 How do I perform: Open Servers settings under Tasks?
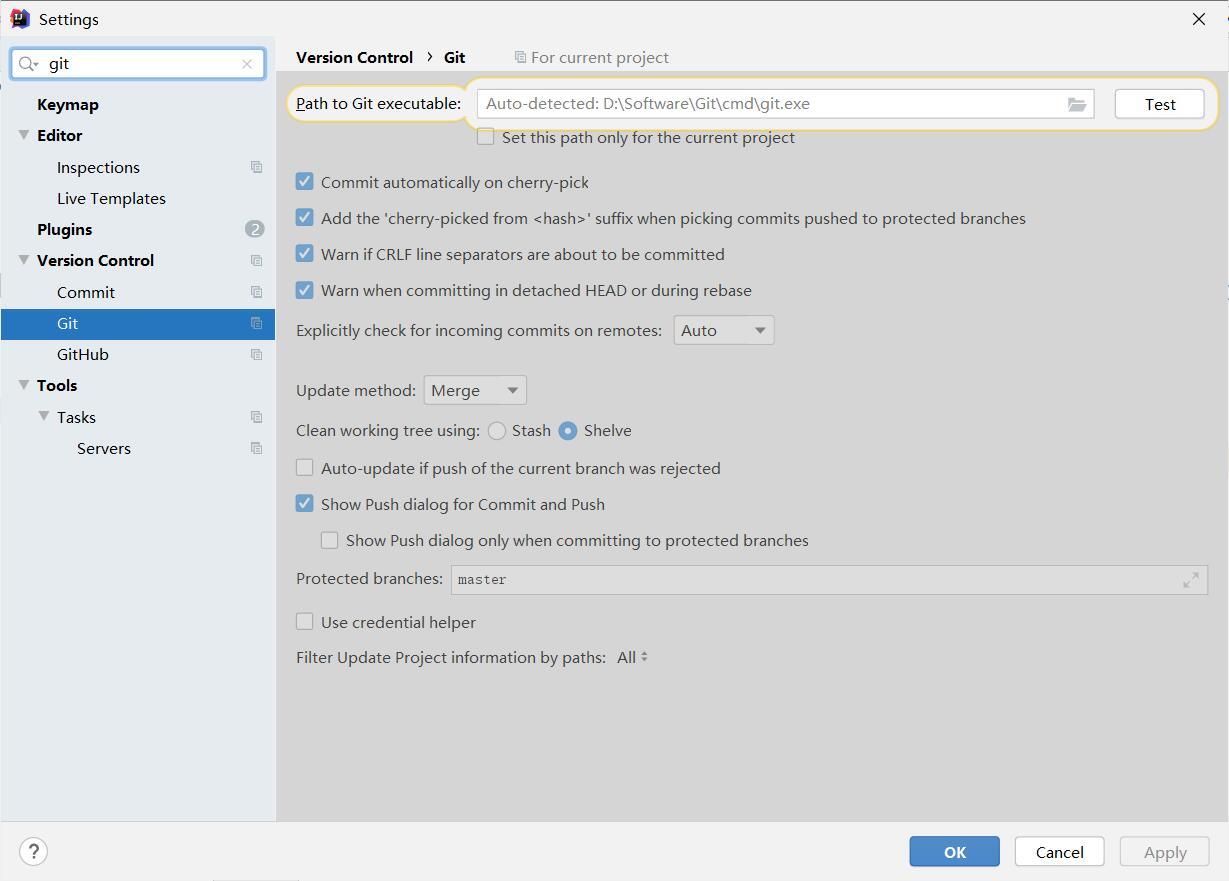coord(104,448)
